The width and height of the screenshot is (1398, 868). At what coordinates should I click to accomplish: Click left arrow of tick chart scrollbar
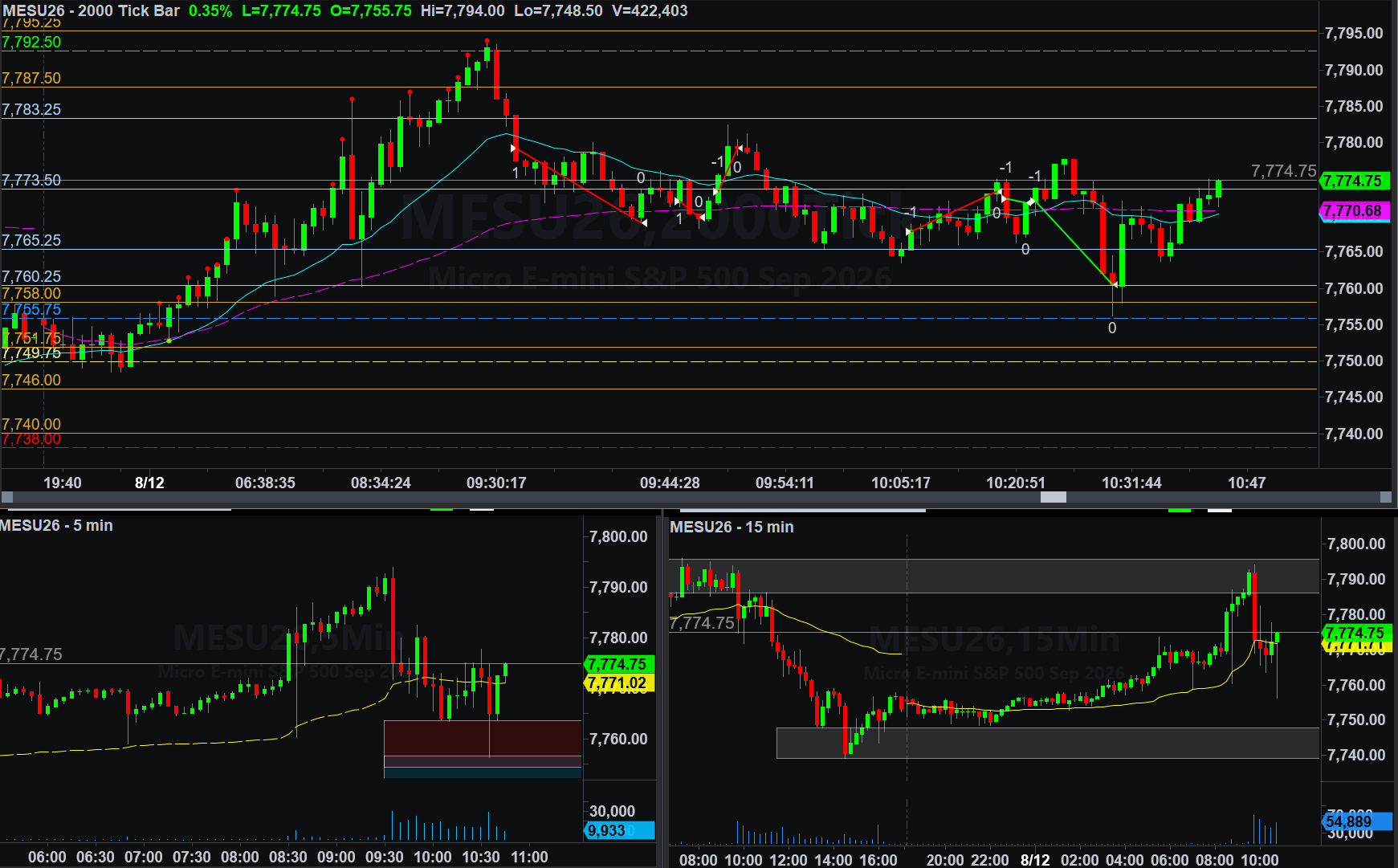coord(7,497)
